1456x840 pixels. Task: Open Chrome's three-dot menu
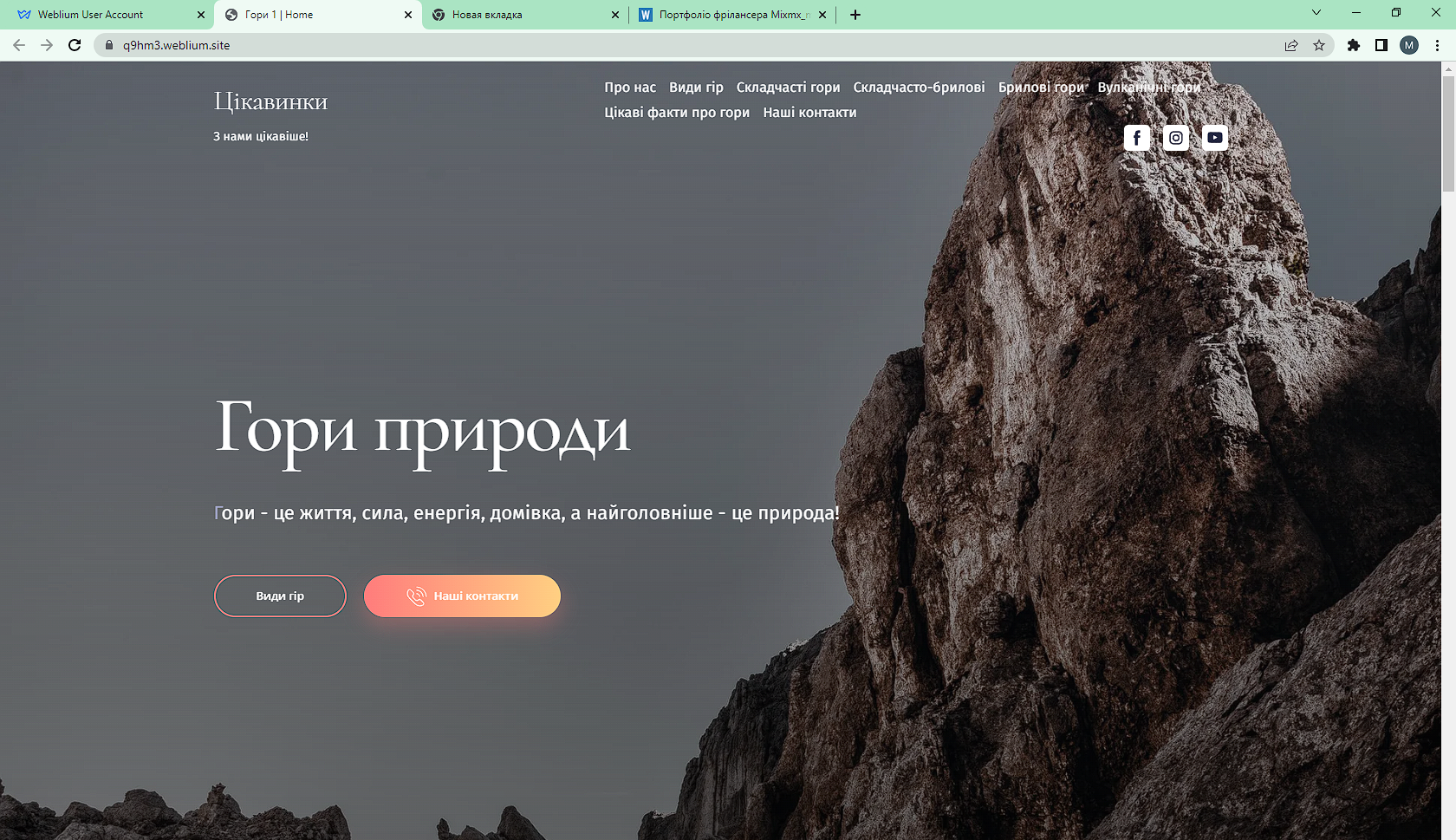point(1437,45)
